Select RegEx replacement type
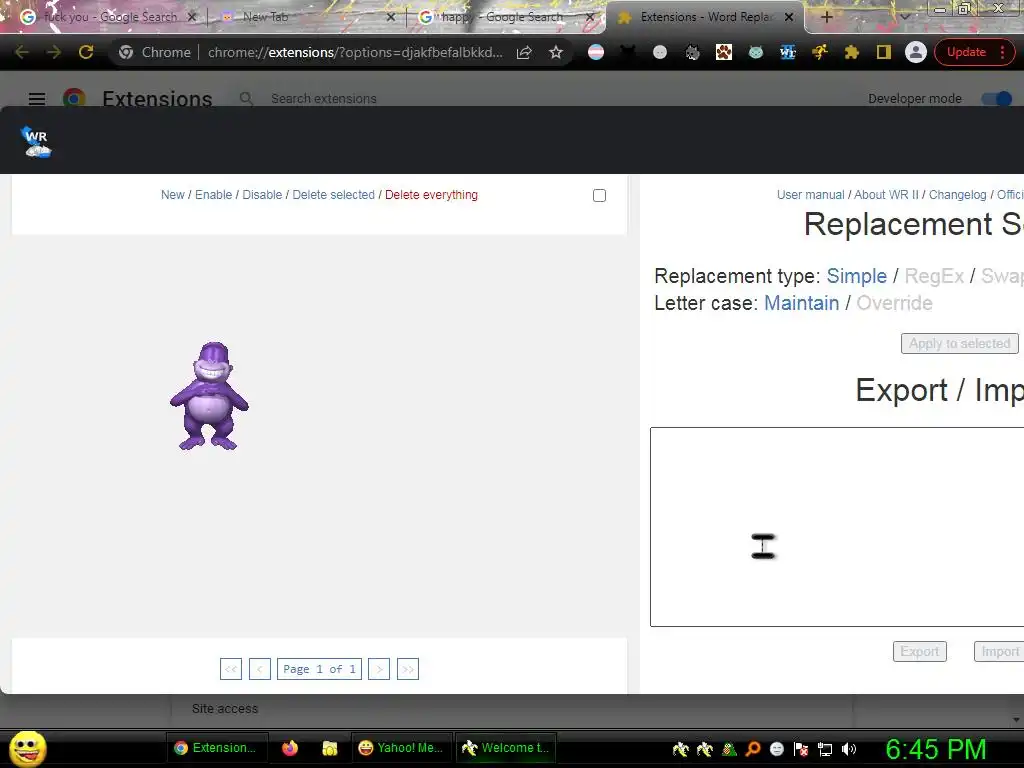The width and height of the screenshot is (1024, 768). [934, 276]
